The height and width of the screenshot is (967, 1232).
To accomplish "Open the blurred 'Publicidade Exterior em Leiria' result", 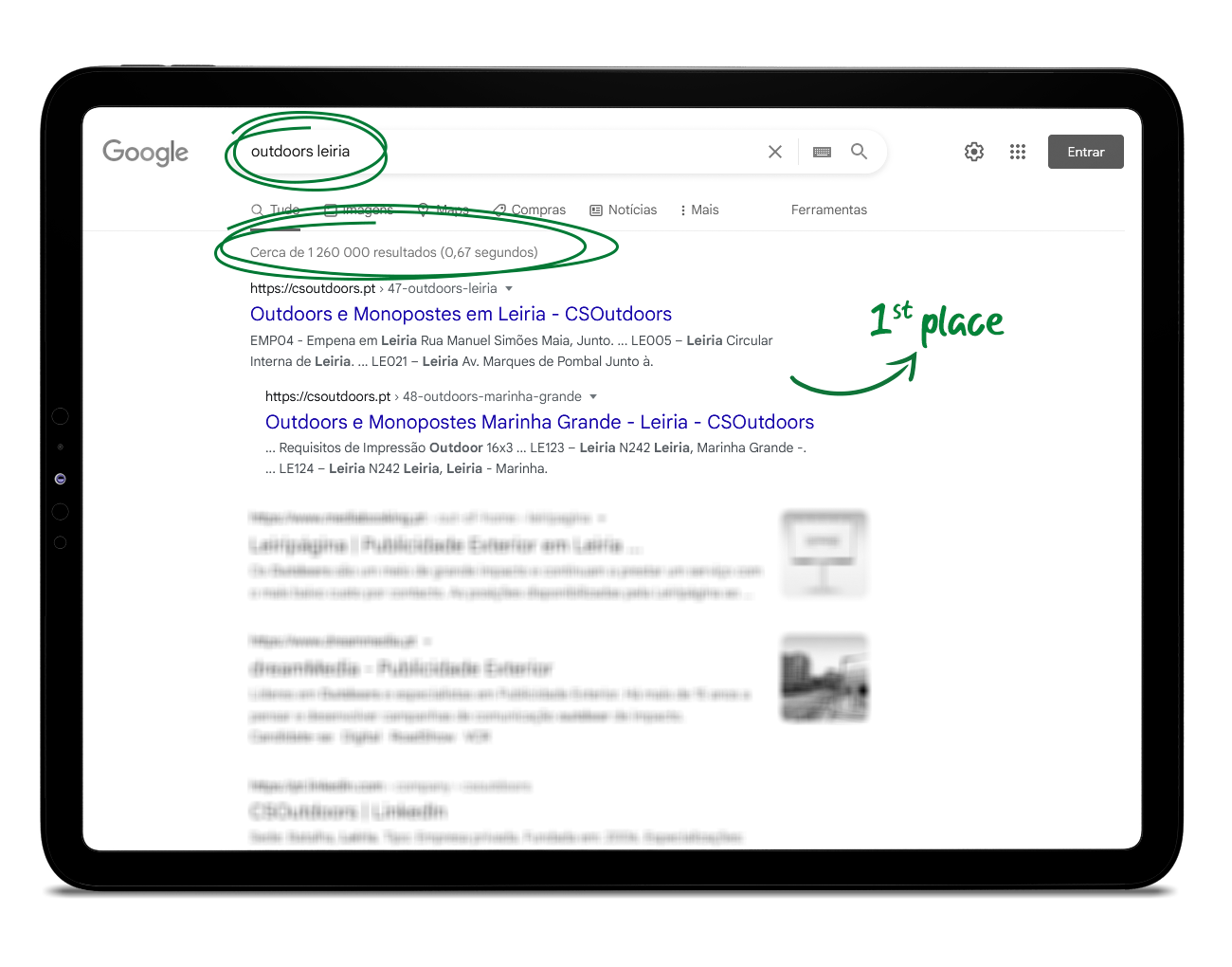I will [445, 545].
